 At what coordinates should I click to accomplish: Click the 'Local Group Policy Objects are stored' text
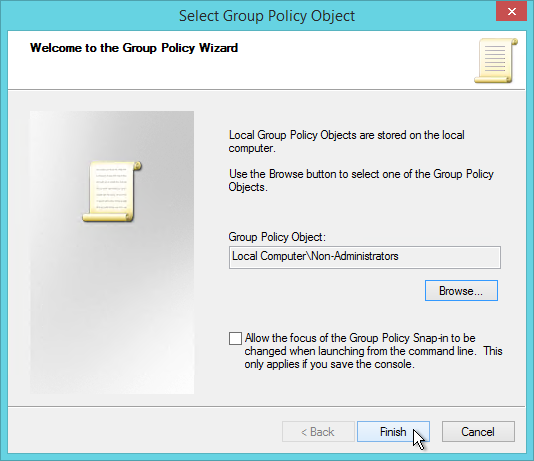(347, 141)
